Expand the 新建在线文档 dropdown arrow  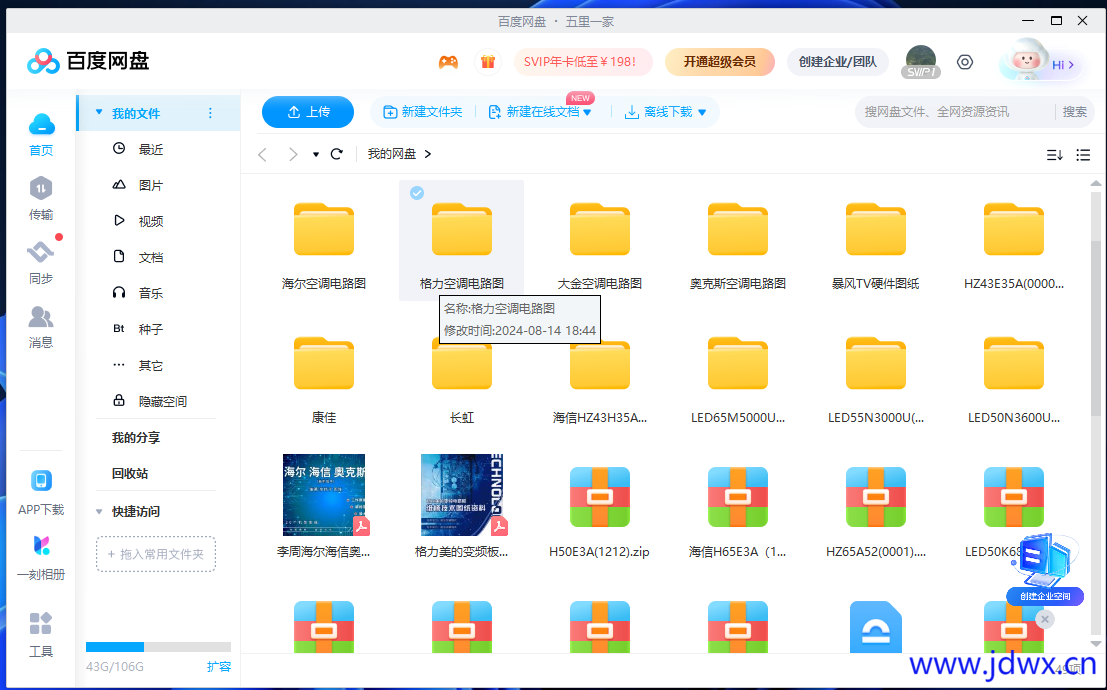(x=587, y=112)
